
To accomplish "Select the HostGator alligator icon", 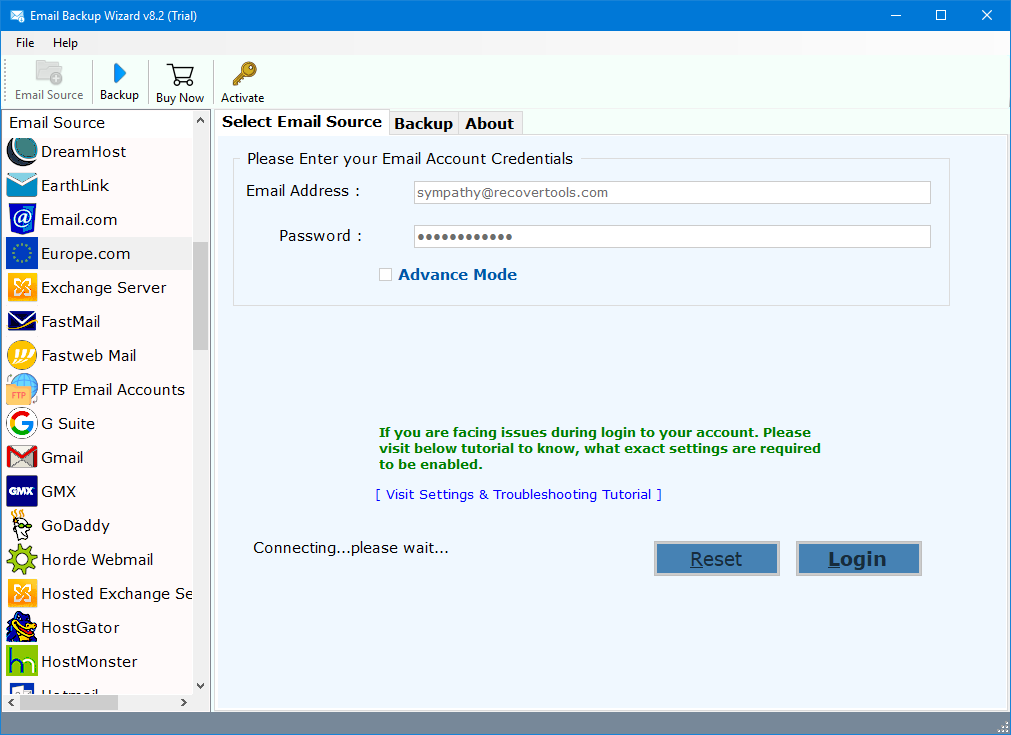I will pyautogui.click(x=22, y=627).
